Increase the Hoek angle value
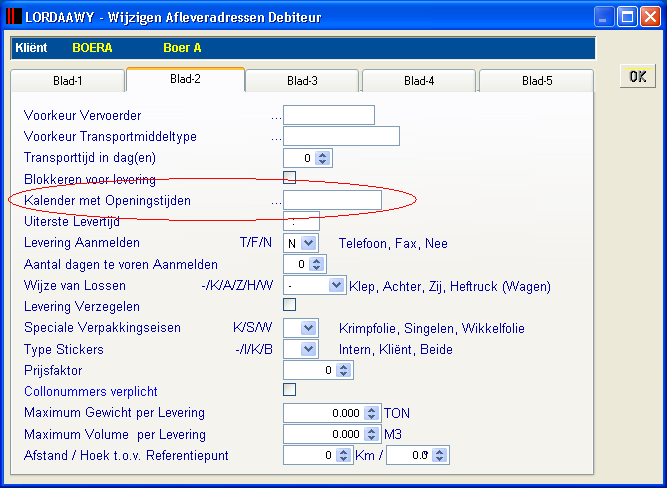The image size is (667, 488). coord(439,452)
